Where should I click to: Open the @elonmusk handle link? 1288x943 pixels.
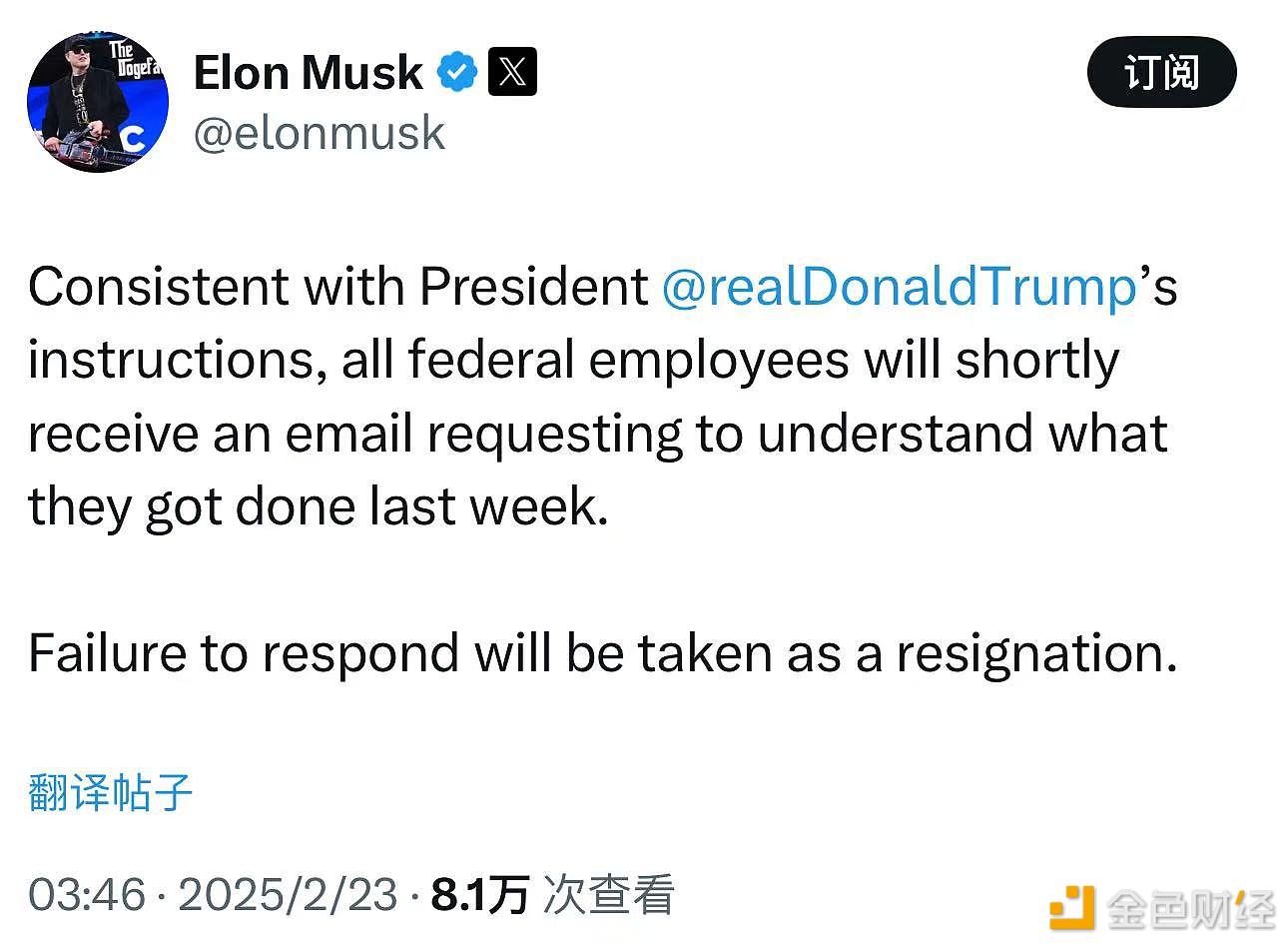pyautogui.click(x=319, y=133)
